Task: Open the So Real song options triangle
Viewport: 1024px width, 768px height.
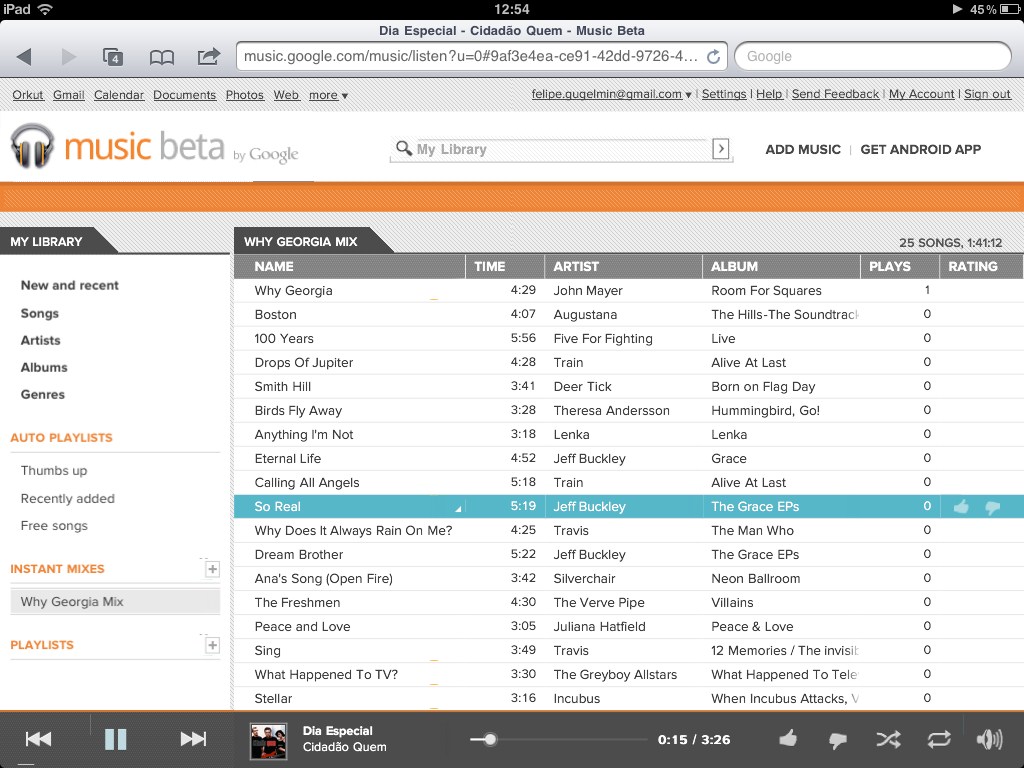Action: click(x=458, y=508)
